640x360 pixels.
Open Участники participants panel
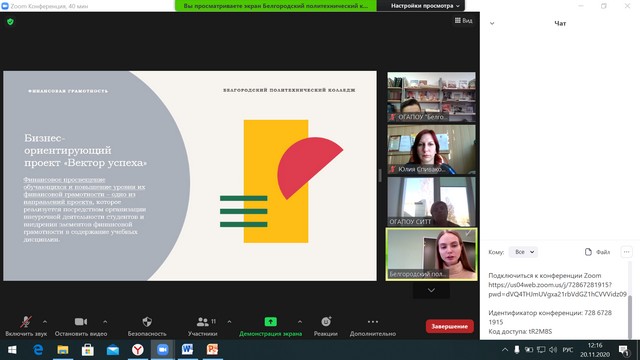point(203,326)
